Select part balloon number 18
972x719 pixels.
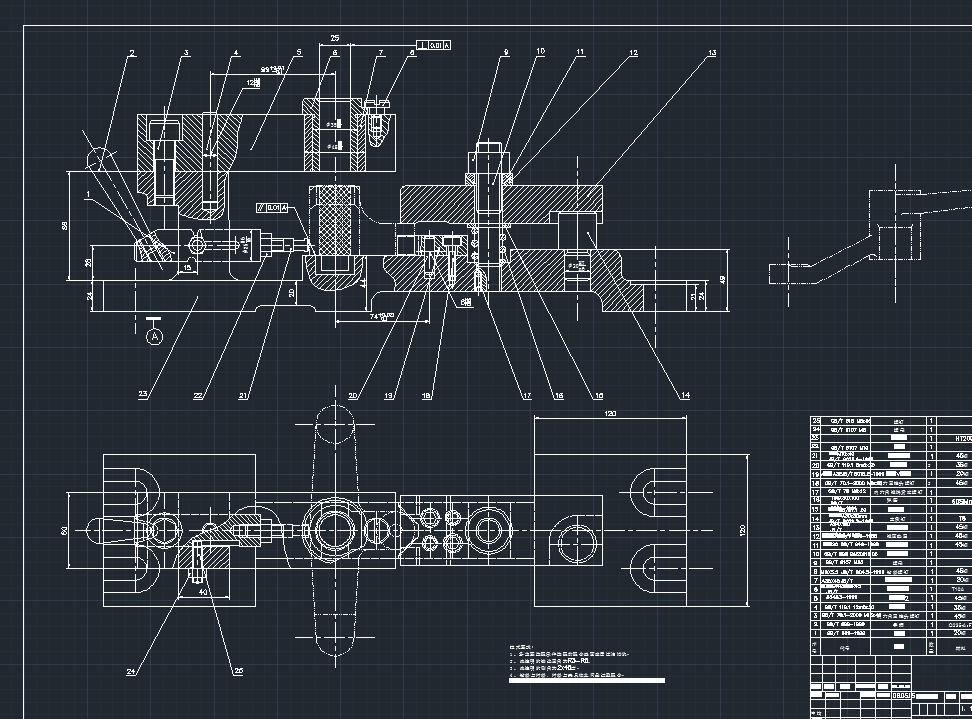(426, 395)
